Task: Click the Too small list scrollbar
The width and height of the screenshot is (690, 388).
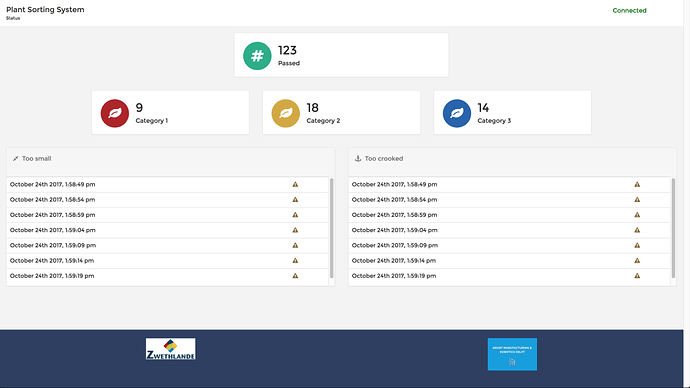Action: point(331,228)
